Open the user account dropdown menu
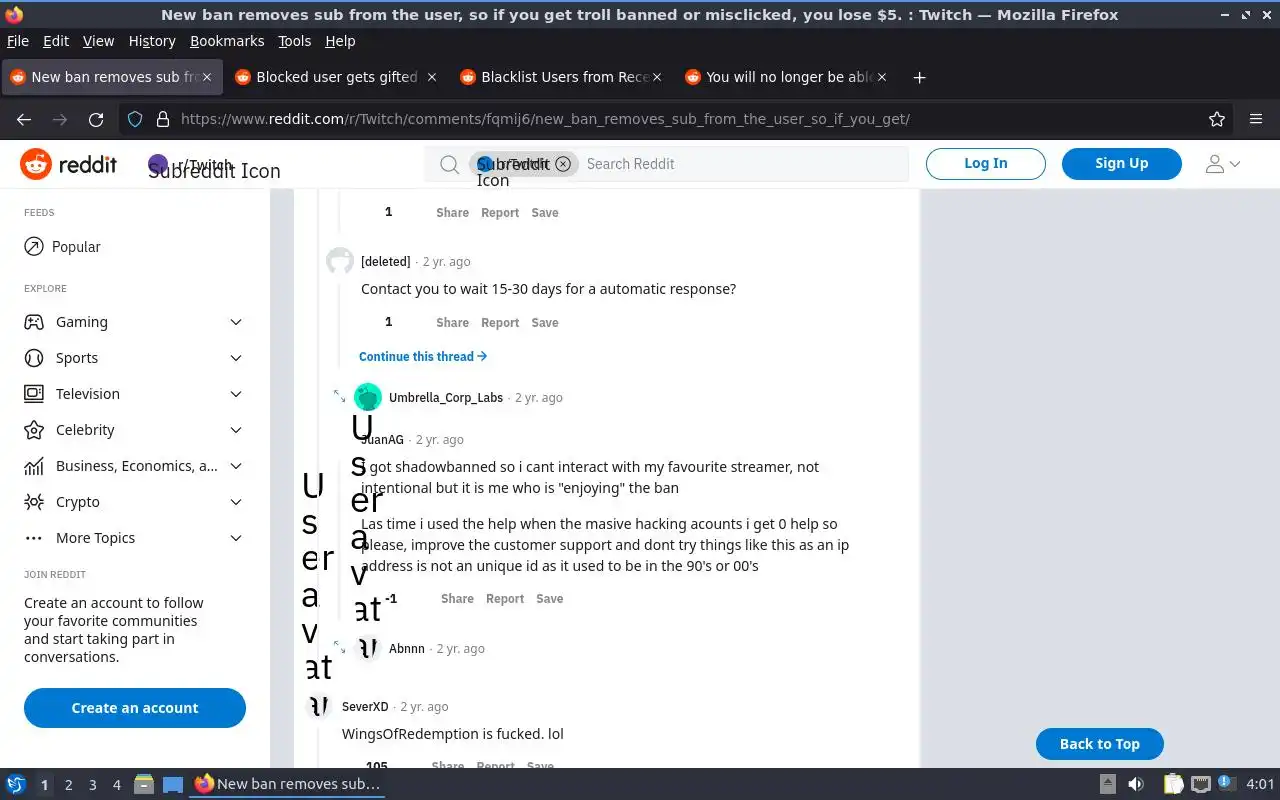This screenshot has width=1280, height=800. click(1222, 164)
